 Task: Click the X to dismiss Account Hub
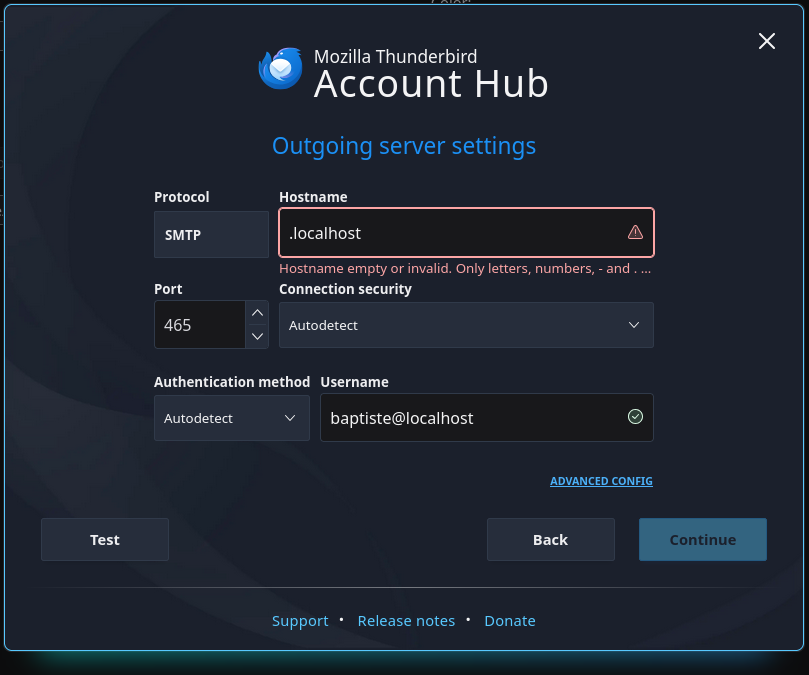coord(766,41)
